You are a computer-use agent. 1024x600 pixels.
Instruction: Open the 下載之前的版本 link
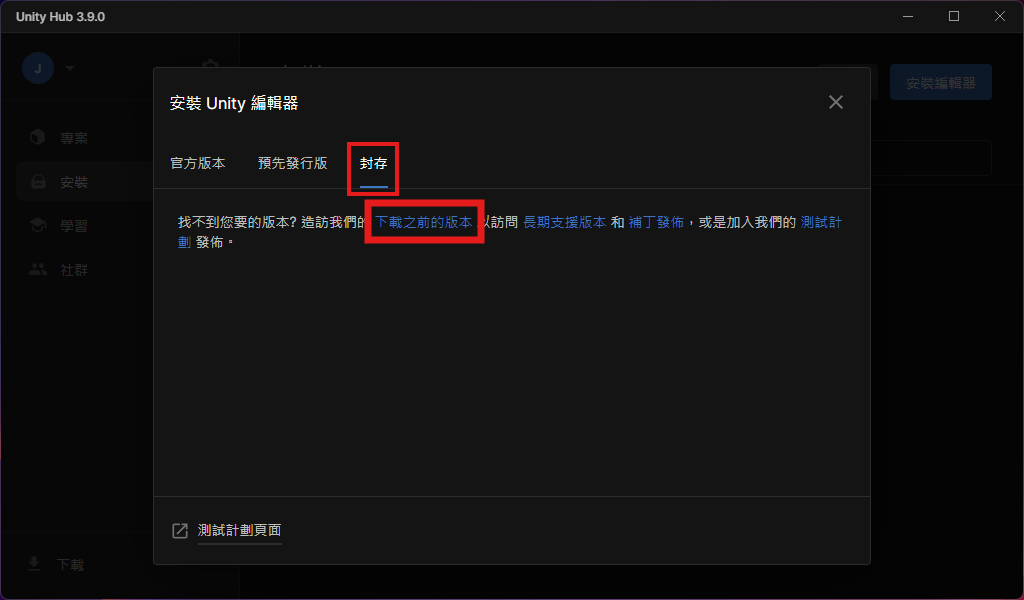point(423,223)
